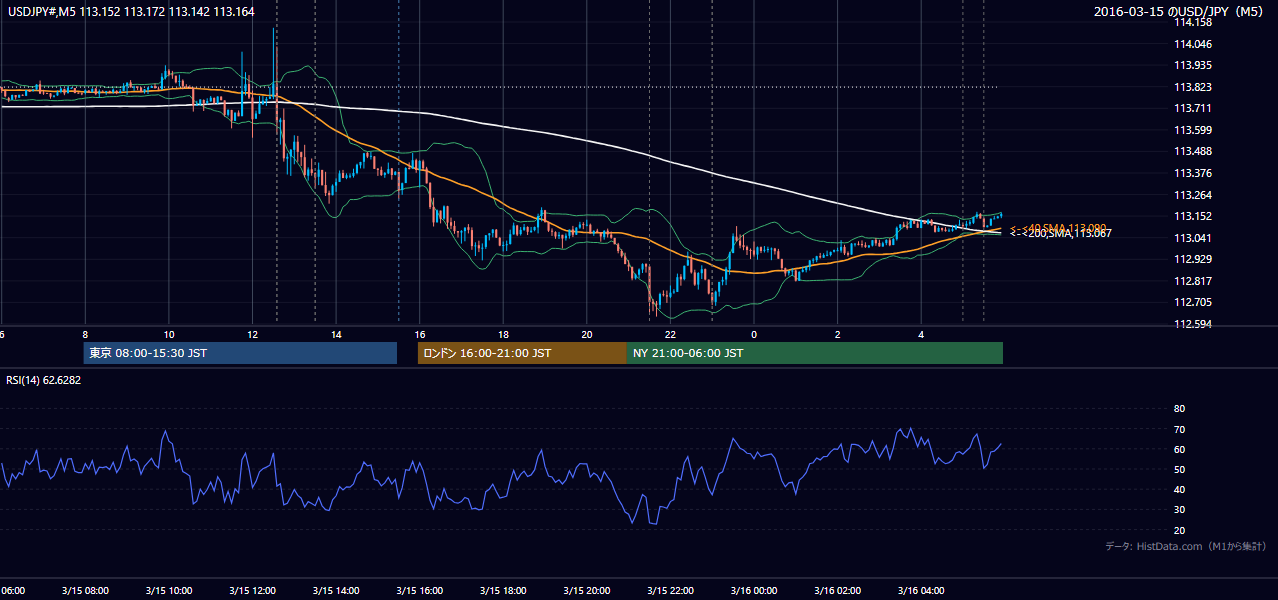1278x600 pixels.
Task: Click price axis label 112.705
Action: click(x=1193, y=302)
